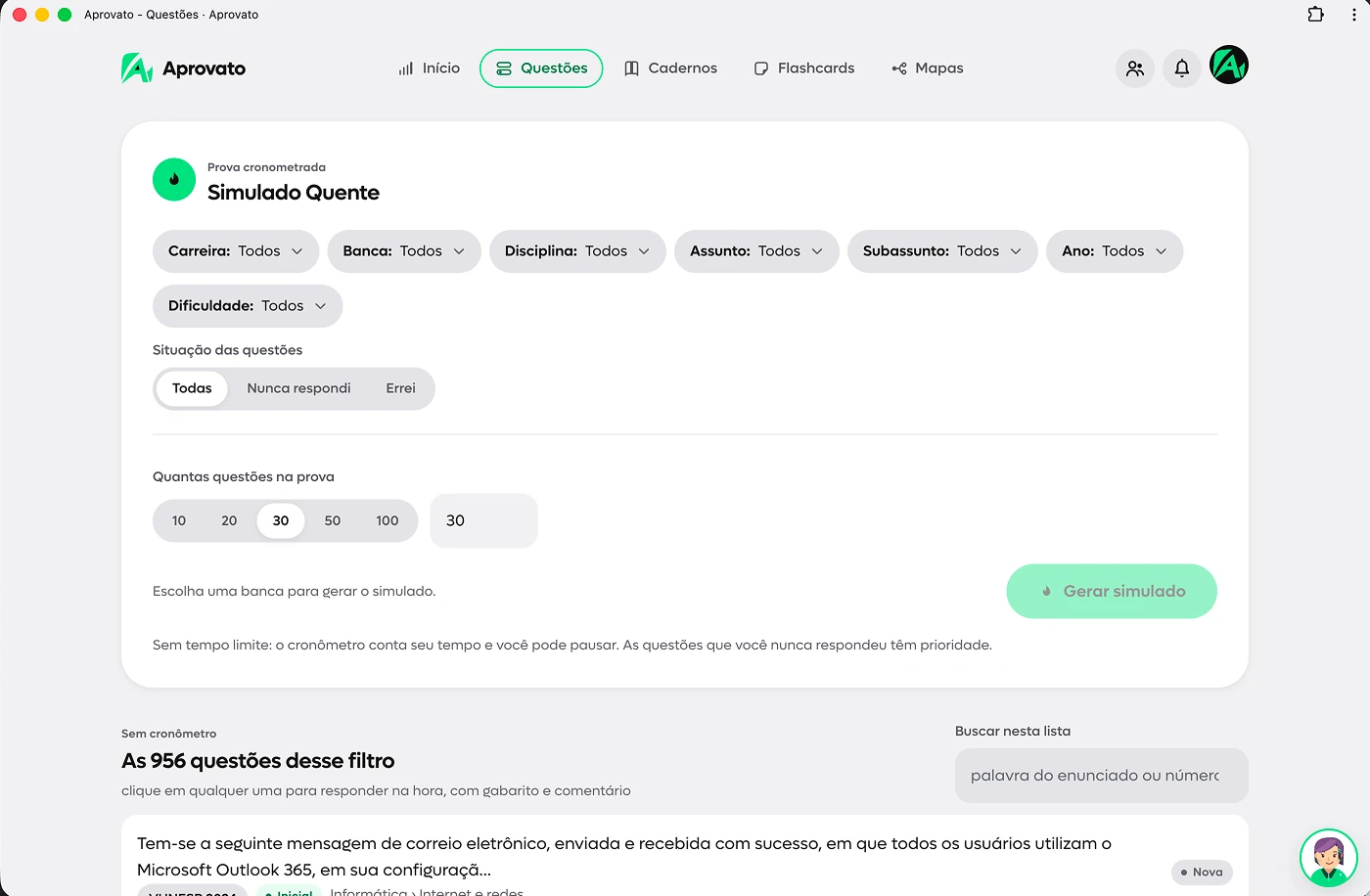Open the people/friends icon button
This screenshot has width=1370, height=896.
(x=1135, y=68)
